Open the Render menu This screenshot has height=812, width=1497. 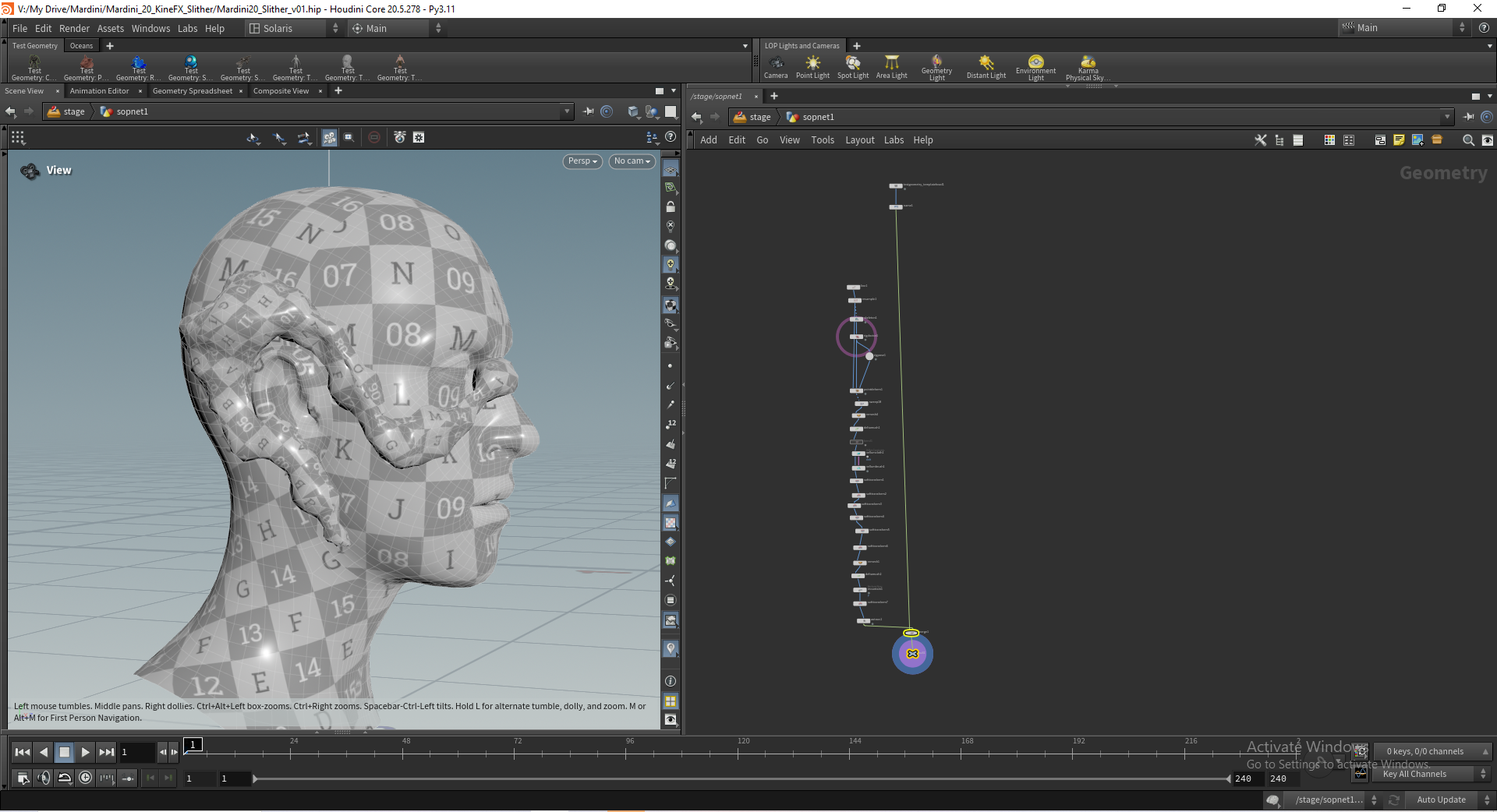tap(74, 28)
